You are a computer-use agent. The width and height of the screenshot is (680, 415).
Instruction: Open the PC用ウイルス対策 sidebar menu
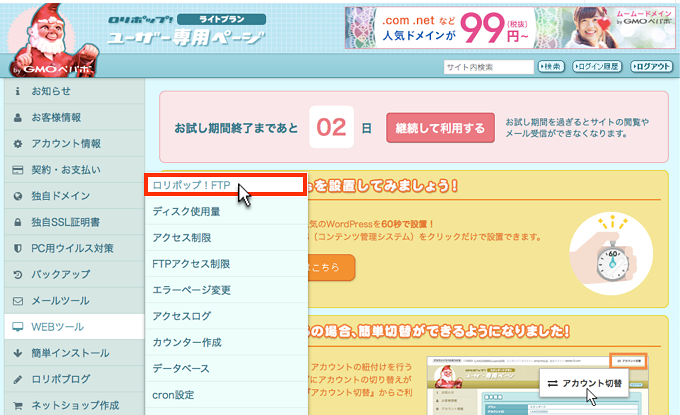tap(74, 248)
